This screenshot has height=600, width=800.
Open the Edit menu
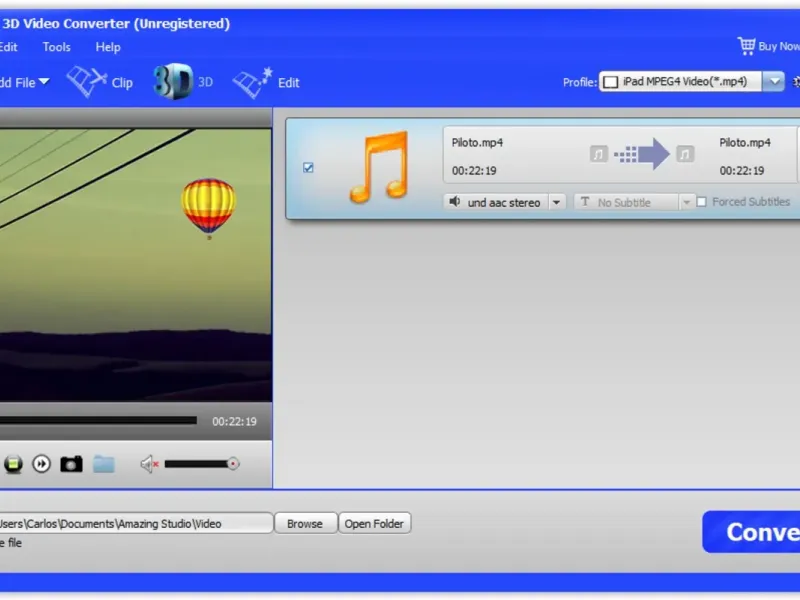[9, 47]
